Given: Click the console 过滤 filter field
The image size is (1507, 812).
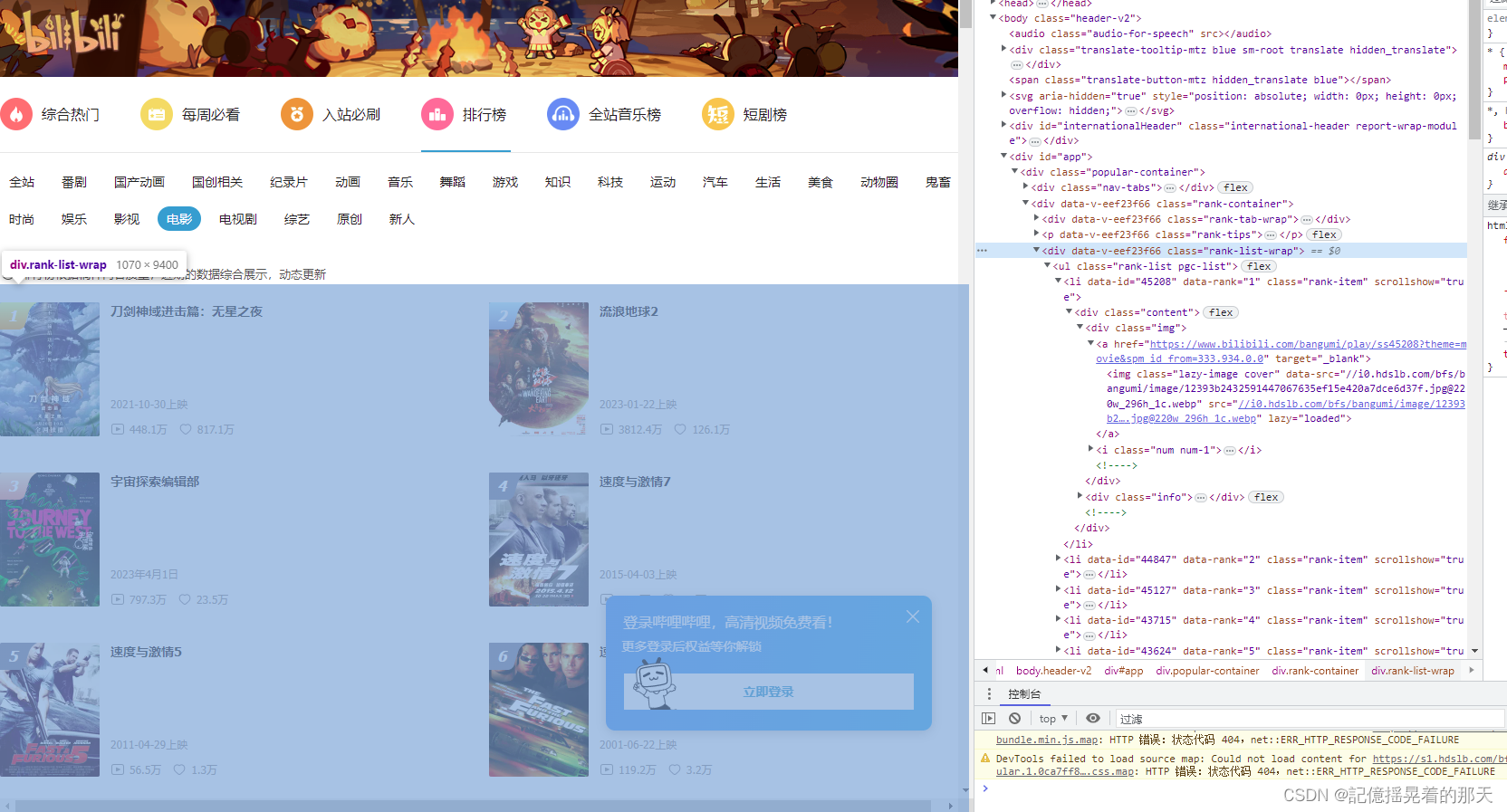Looking at the screenshot, I should click(1309, 719).
